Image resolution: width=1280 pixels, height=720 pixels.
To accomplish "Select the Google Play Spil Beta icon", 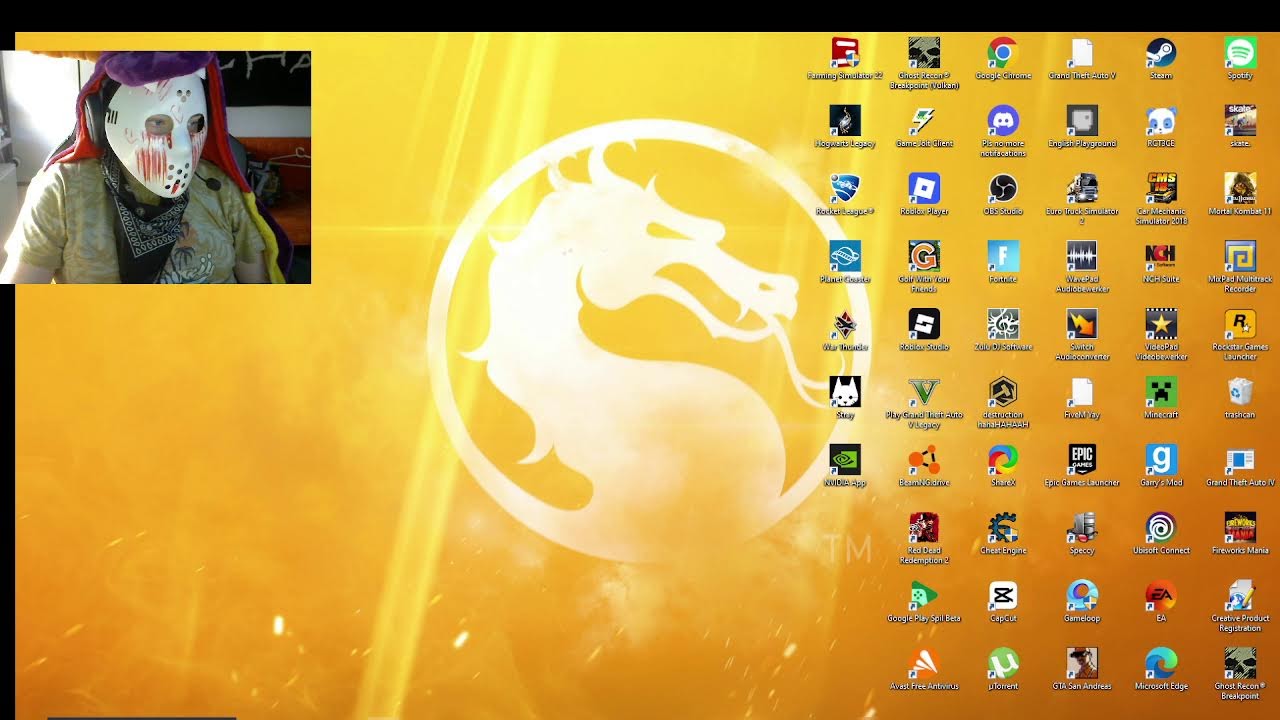I will coord(924,596).
